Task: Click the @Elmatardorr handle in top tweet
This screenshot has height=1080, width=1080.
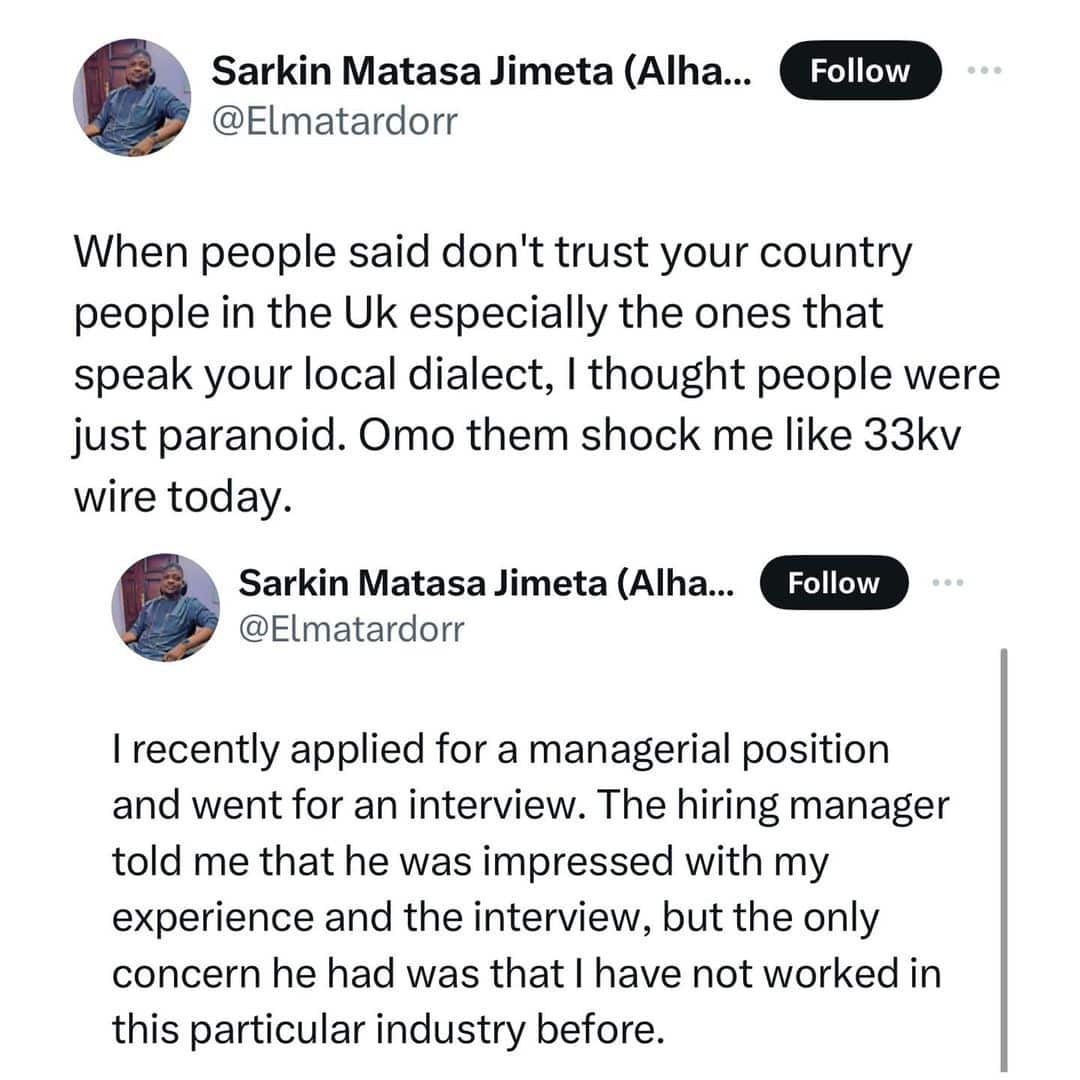Action: click(335, 125)
